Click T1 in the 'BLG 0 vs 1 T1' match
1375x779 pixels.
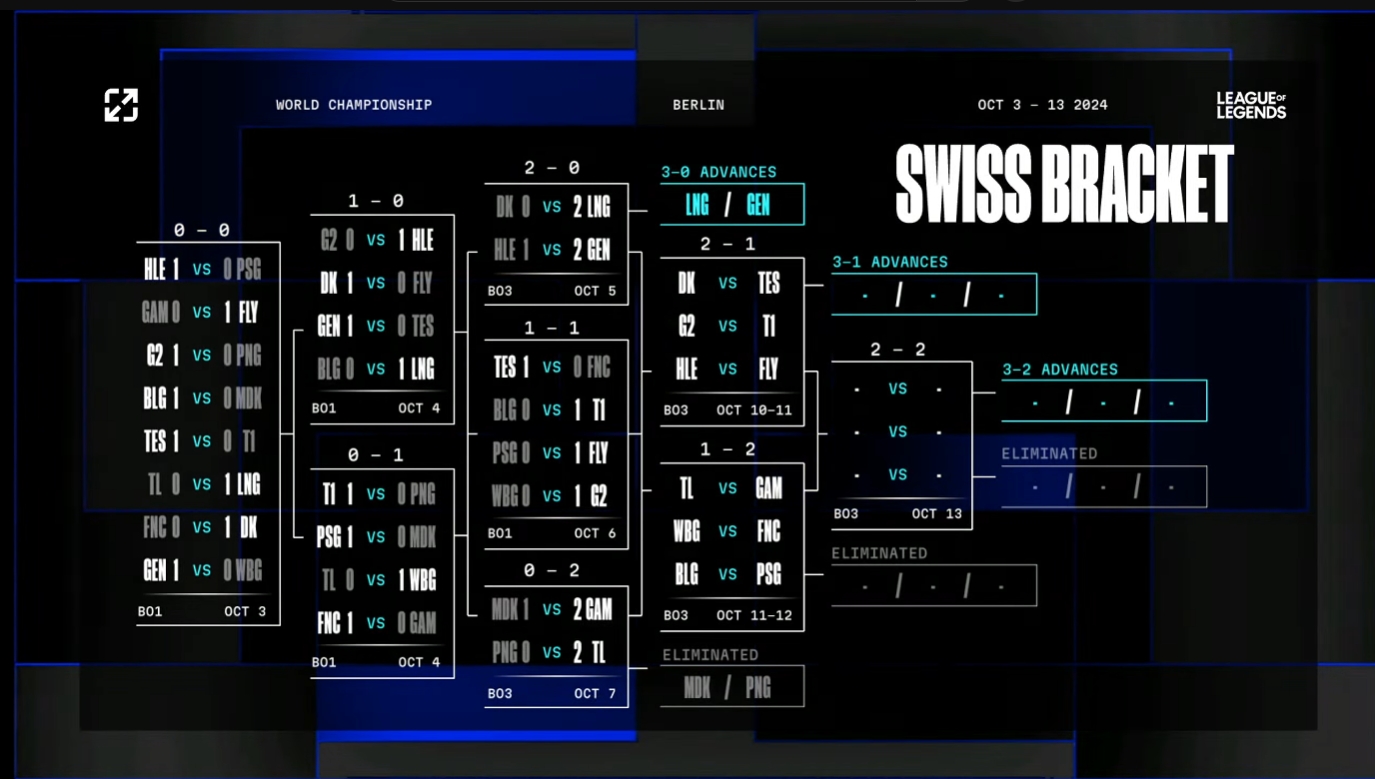(597, 410)
